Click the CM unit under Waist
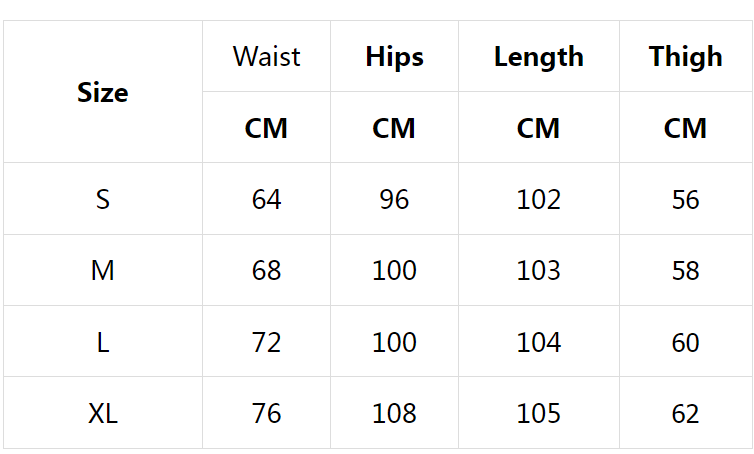 pos(266,128)
